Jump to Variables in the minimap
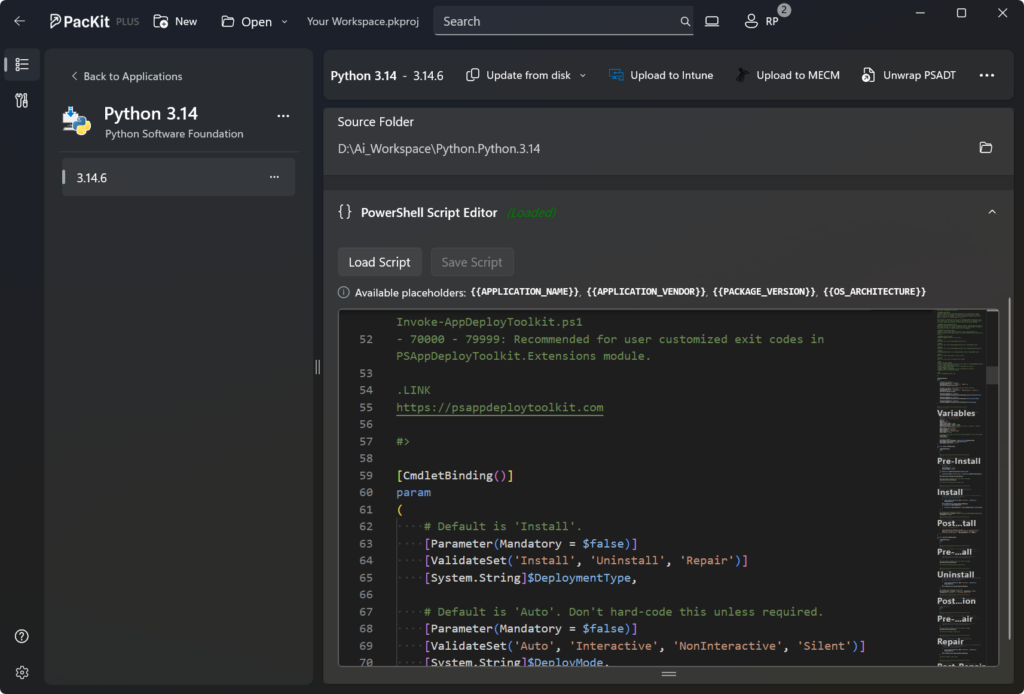 956,413
